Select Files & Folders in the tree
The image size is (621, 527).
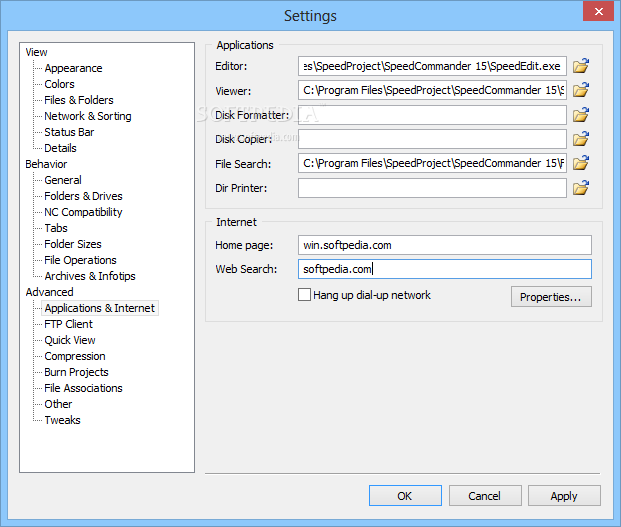(79, 100)
